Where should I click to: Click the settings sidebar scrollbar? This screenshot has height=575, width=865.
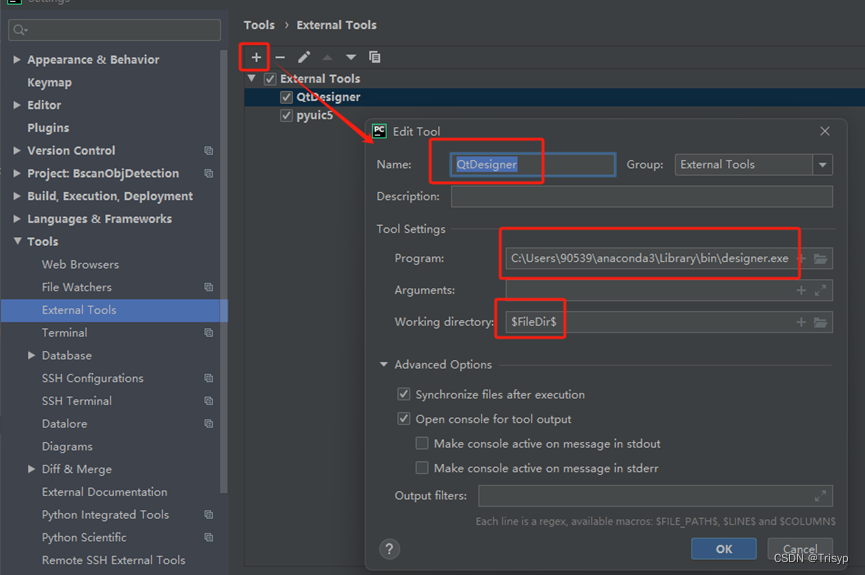(x=223, y=270)
